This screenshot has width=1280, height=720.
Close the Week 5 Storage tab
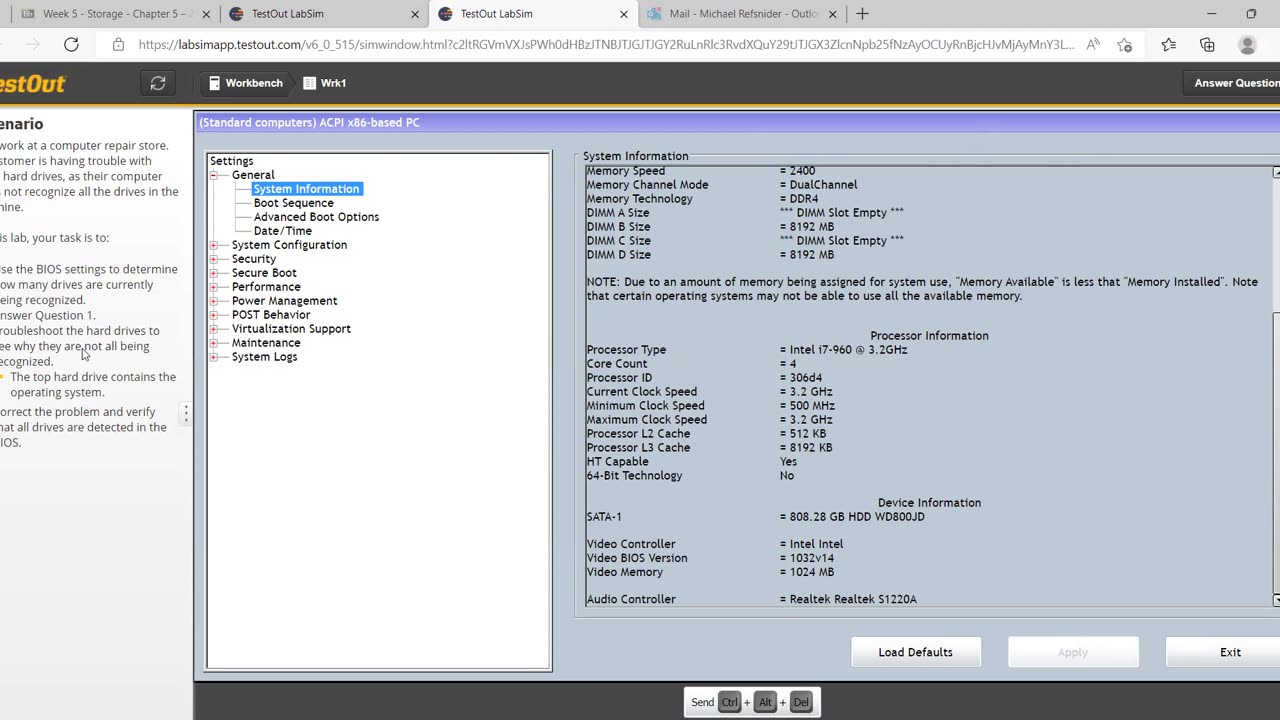coord(206,14)
